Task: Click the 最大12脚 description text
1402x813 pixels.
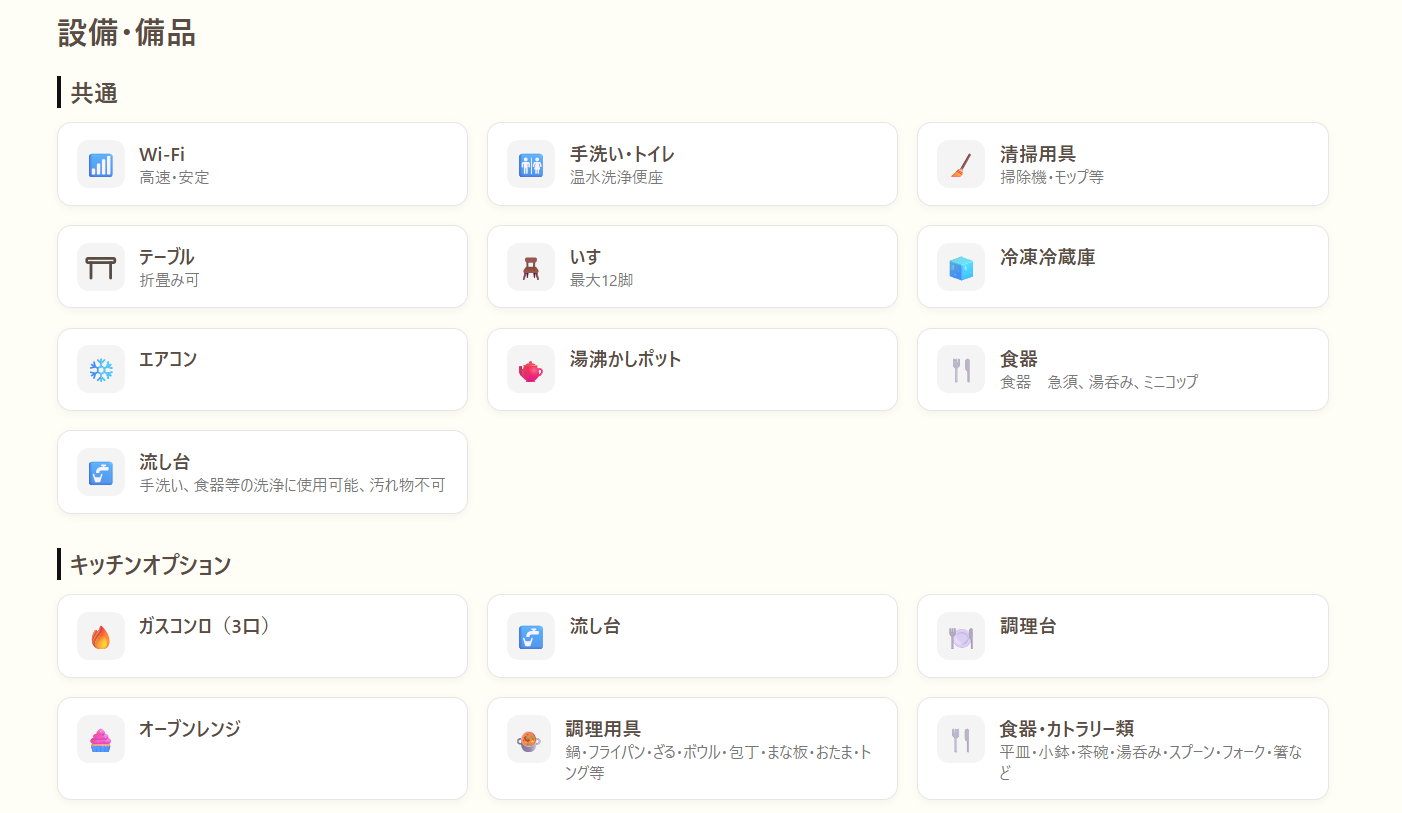Action: point(602,281)
